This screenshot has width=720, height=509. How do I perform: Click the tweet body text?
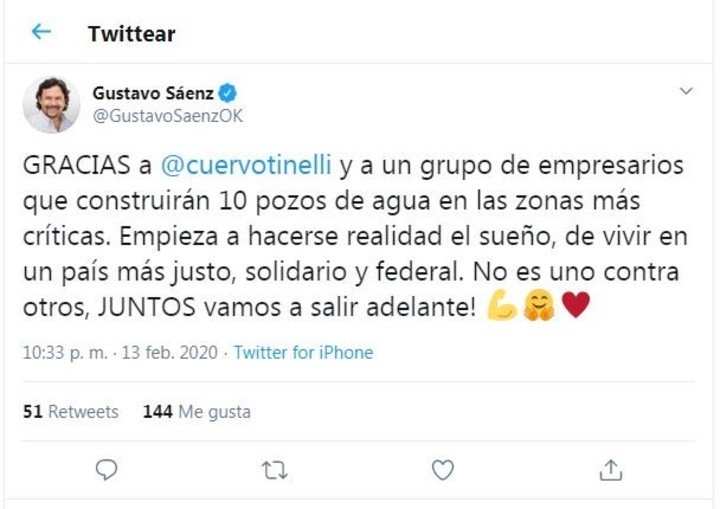(350, 237)
